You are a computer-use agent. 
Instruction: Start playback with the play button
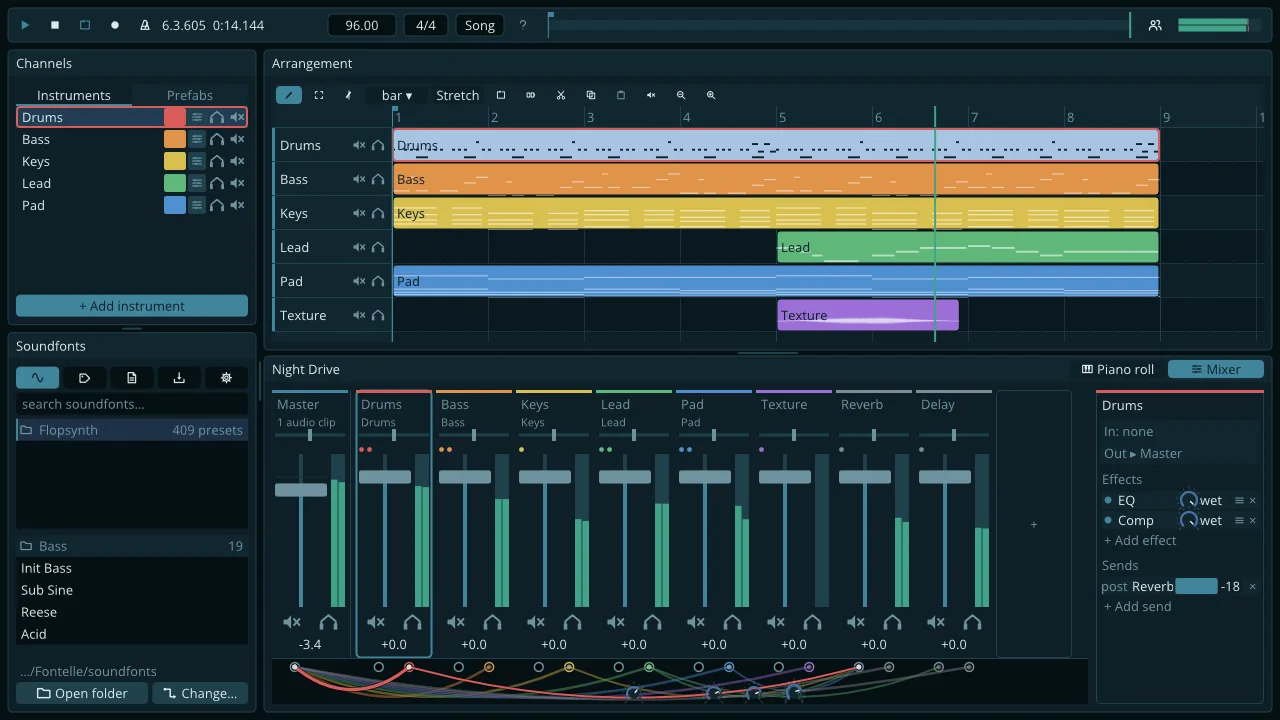[25, 25]
